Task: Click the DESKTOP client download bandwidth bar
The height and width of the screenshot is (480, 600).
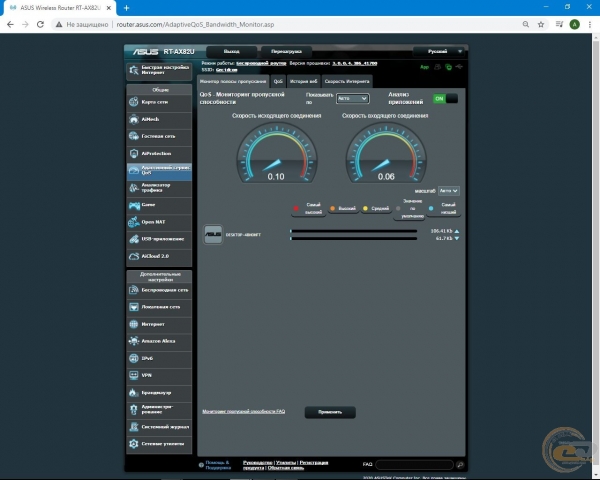Action: (x=354, y=238)
